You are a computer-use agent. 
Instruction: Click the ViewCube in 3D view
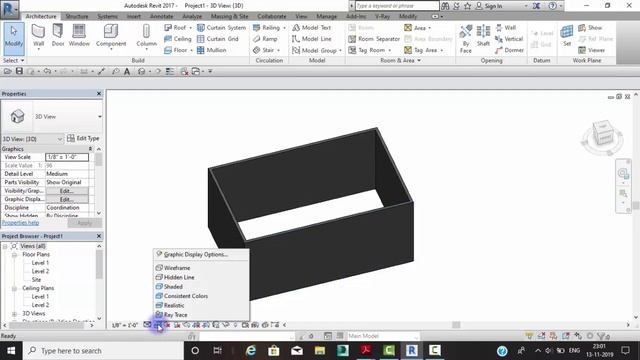click(603, 134)
